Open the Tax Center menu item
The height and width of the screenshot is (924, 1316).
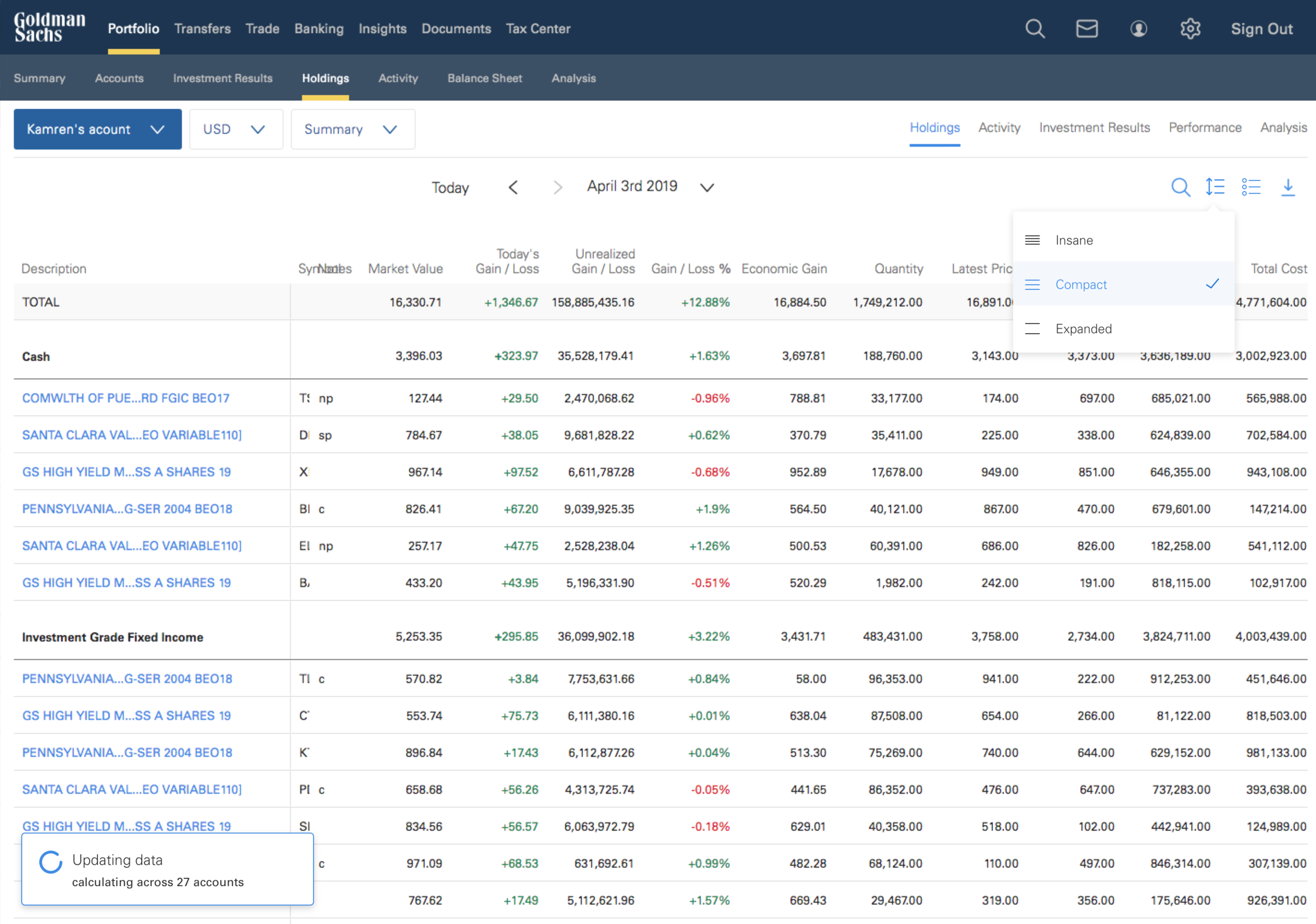click(x=537, y=28)
